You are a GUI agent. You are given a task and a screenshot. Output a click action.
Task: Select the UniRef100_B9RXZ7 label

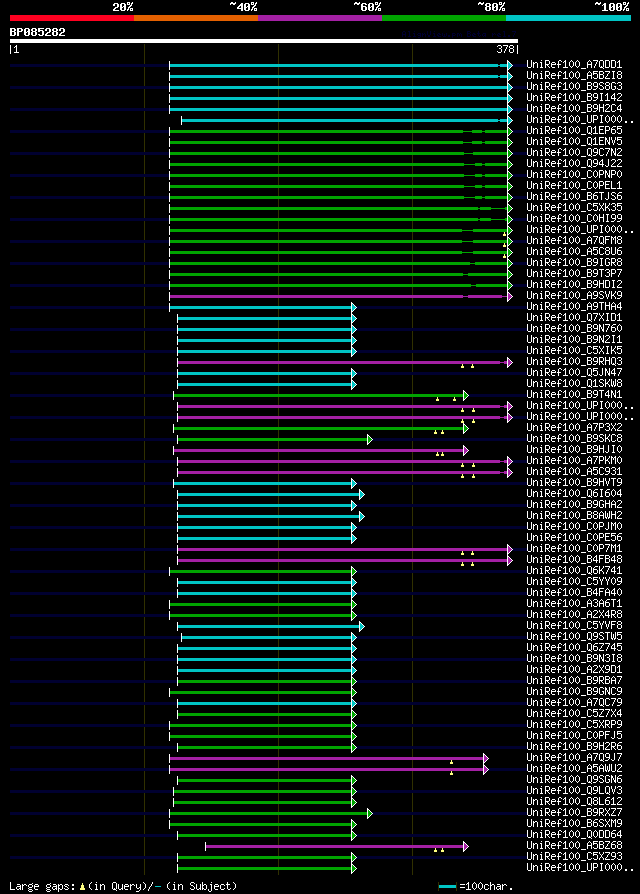(574, 814)
